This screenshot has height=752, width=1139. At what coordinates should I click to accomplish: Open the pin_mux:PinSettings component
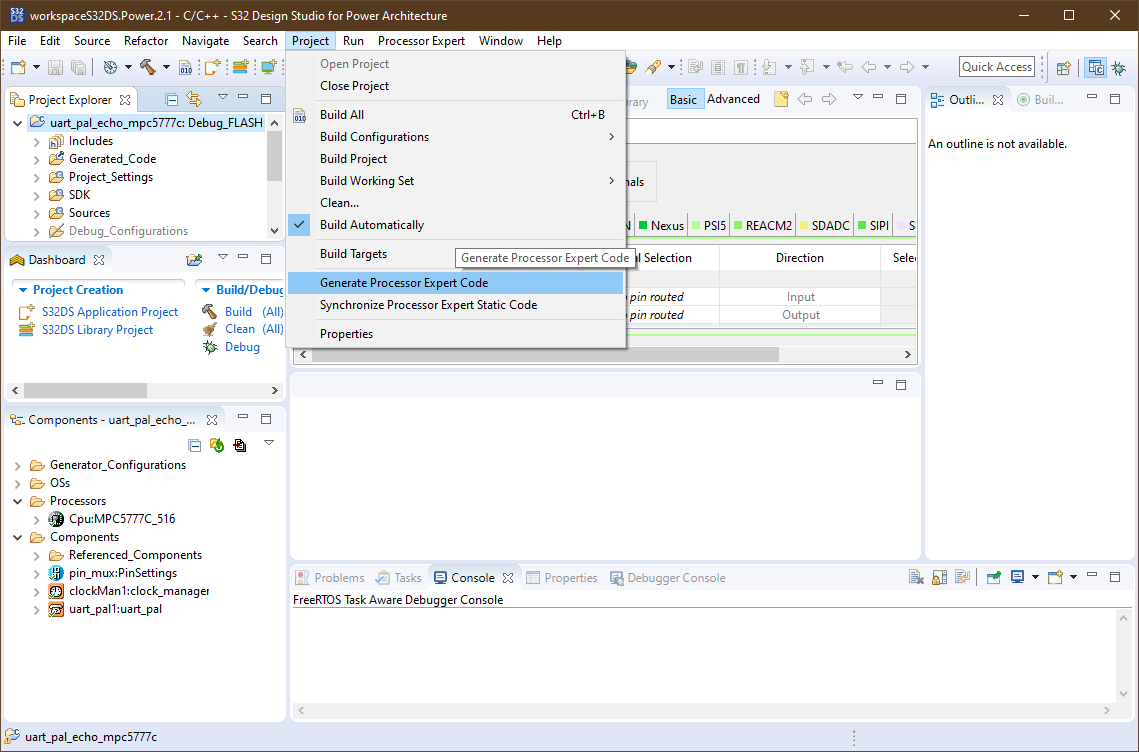[x=122, y=573]
